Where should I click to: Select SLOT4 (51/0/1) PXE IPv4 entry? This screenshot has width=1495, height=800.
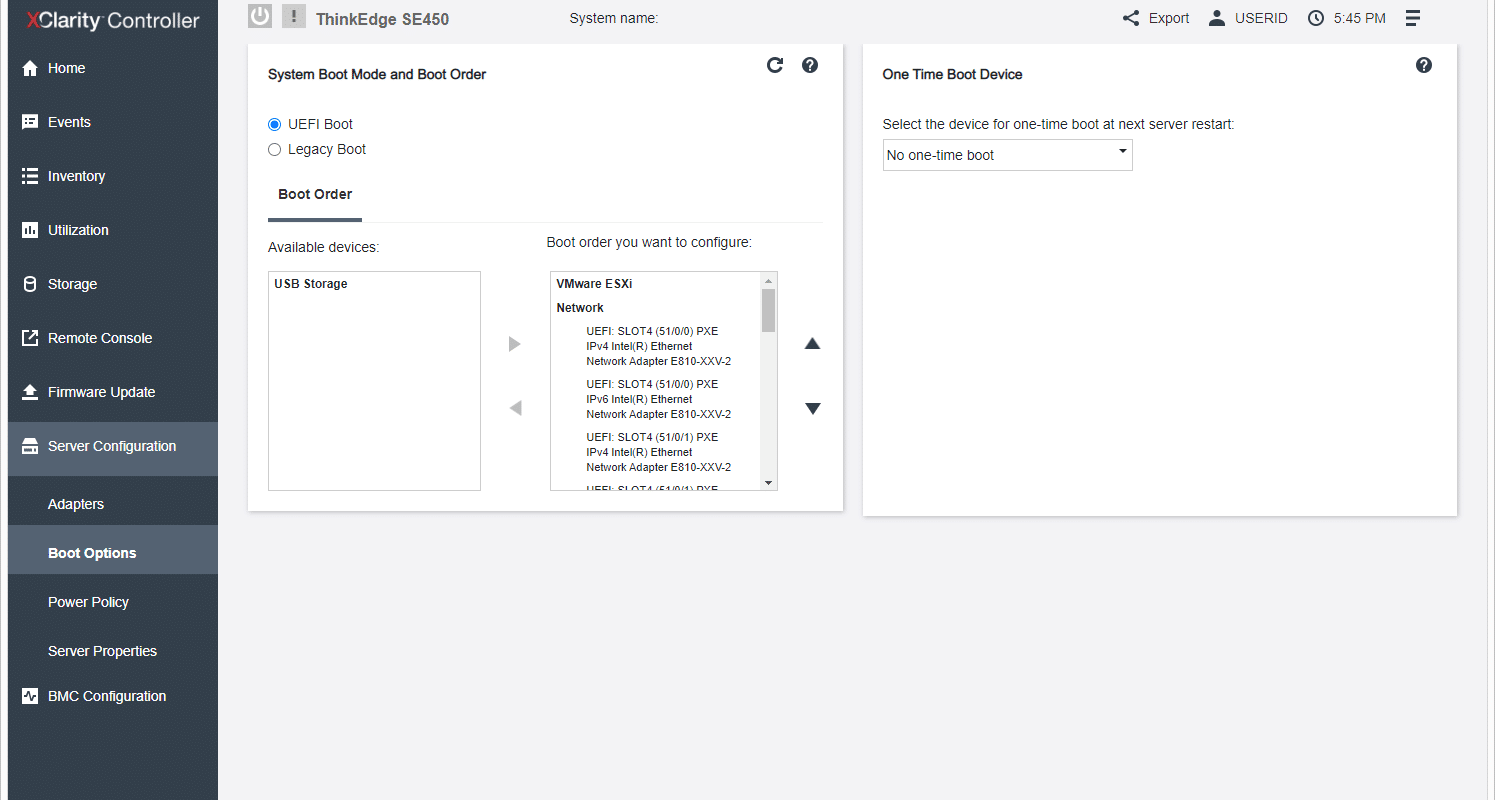659,452
